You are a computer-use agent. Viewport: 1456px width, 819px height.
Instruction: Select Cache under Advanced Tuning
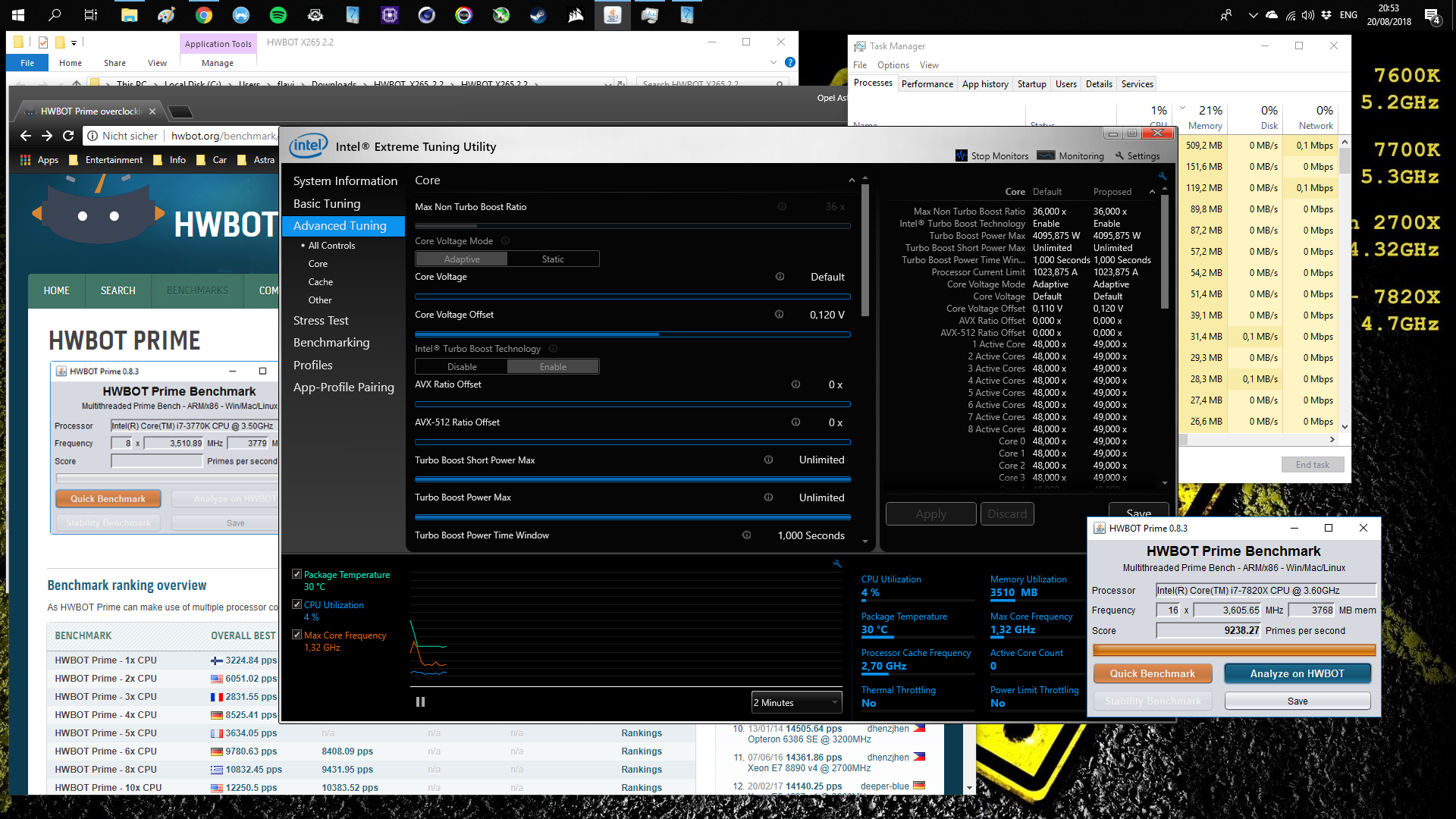(x=321, y=282)
